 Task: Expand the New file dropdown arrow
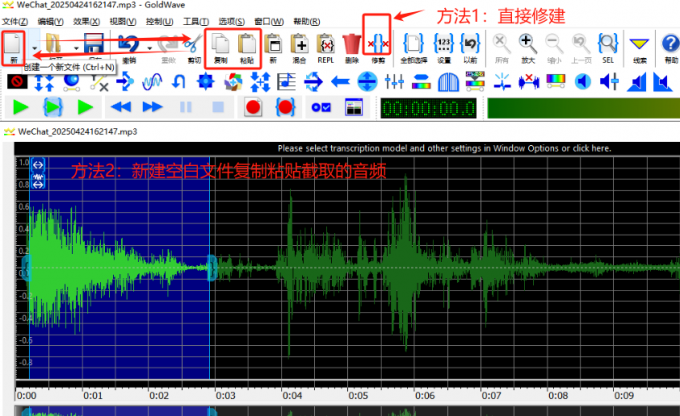(34, 48)
